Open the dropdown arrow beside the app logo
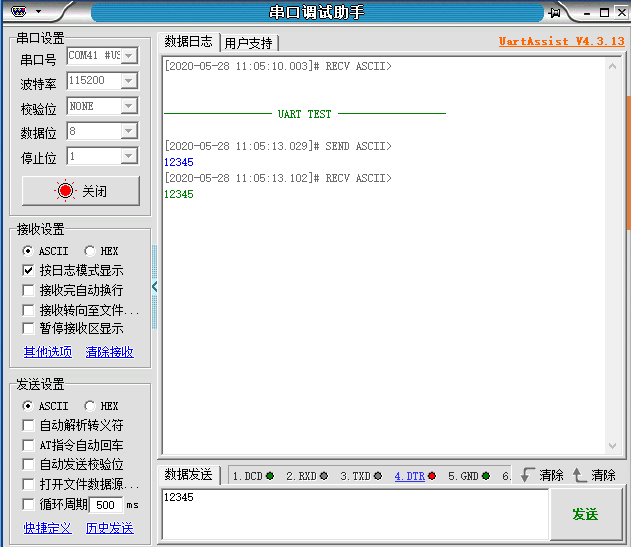 (x=39, y=11)
